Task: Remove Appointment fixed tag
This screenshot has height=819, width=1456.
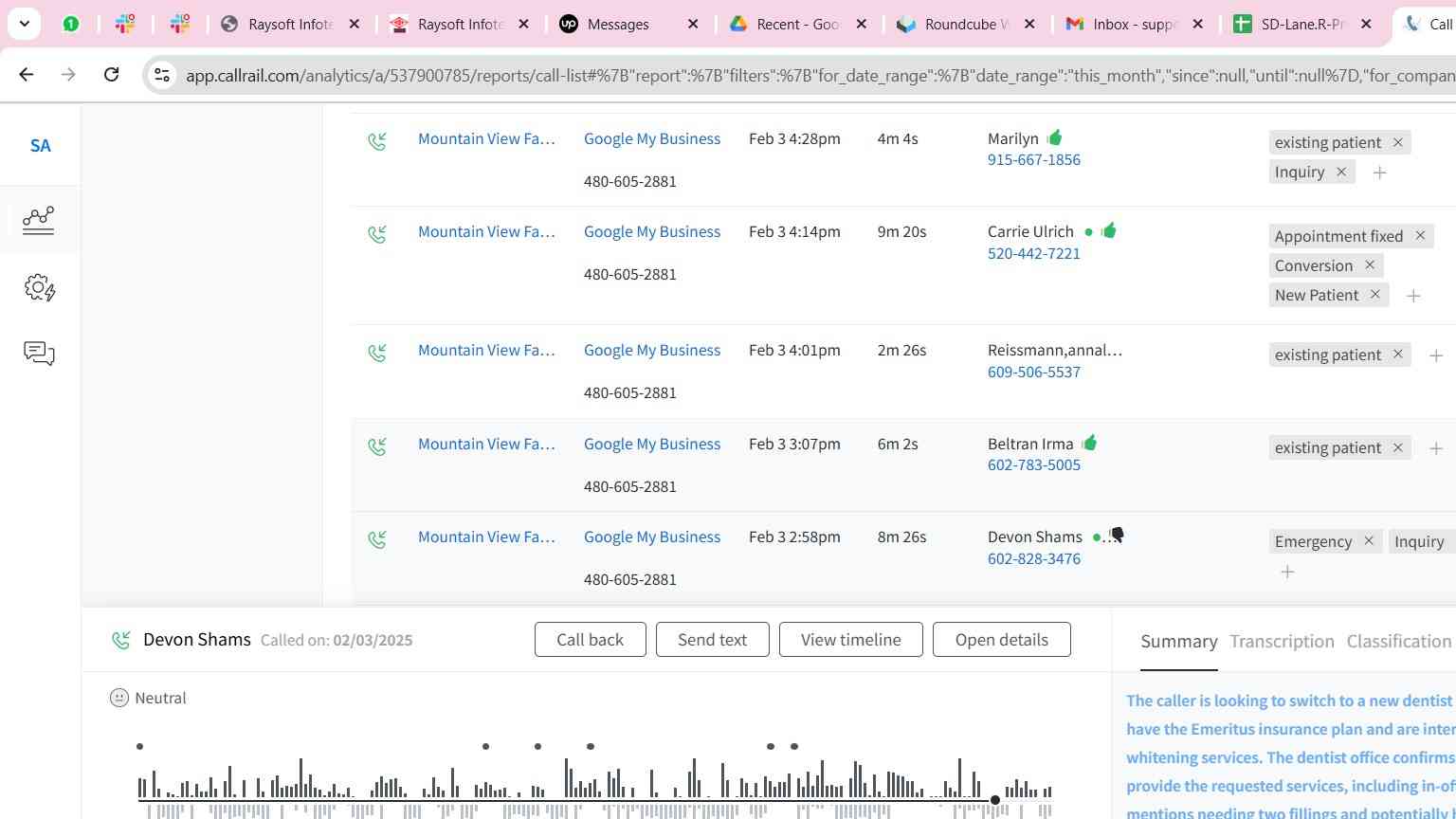Action: pyautogui.click(x=1420, y=235)
